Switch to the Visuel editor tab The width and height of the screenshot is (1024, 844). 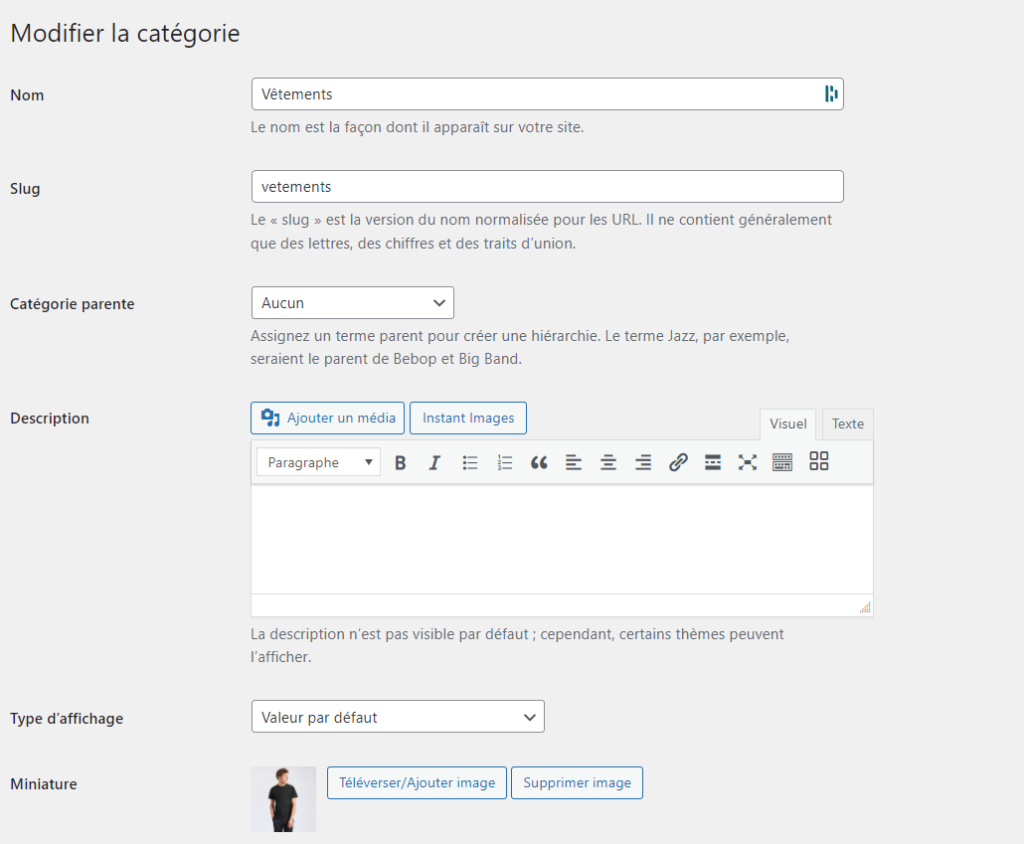(788, 424)
